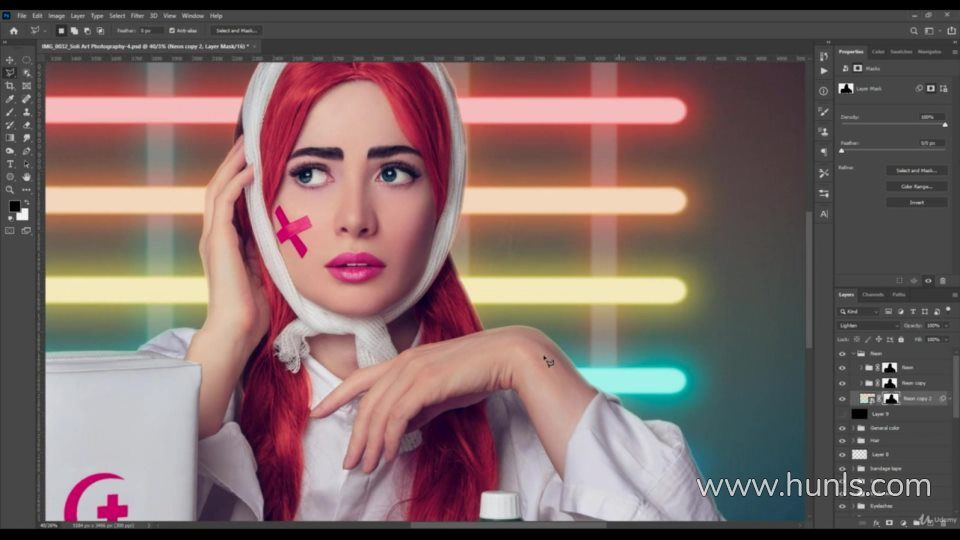The height and width of the screenshot is (540, 960).
Task: Select the Pen tool
Action: point(26,151)
